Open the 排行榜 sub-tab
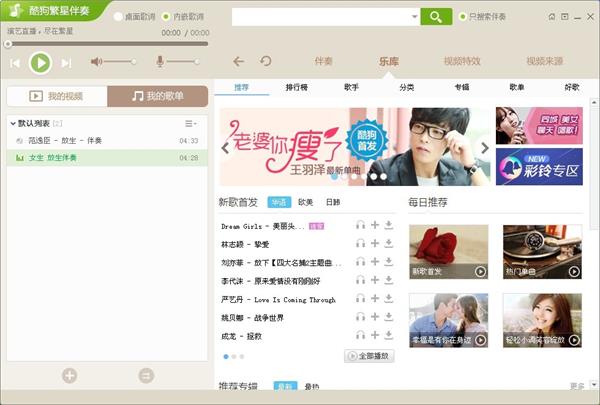This screenshot has height=405, width=600. 296,88
